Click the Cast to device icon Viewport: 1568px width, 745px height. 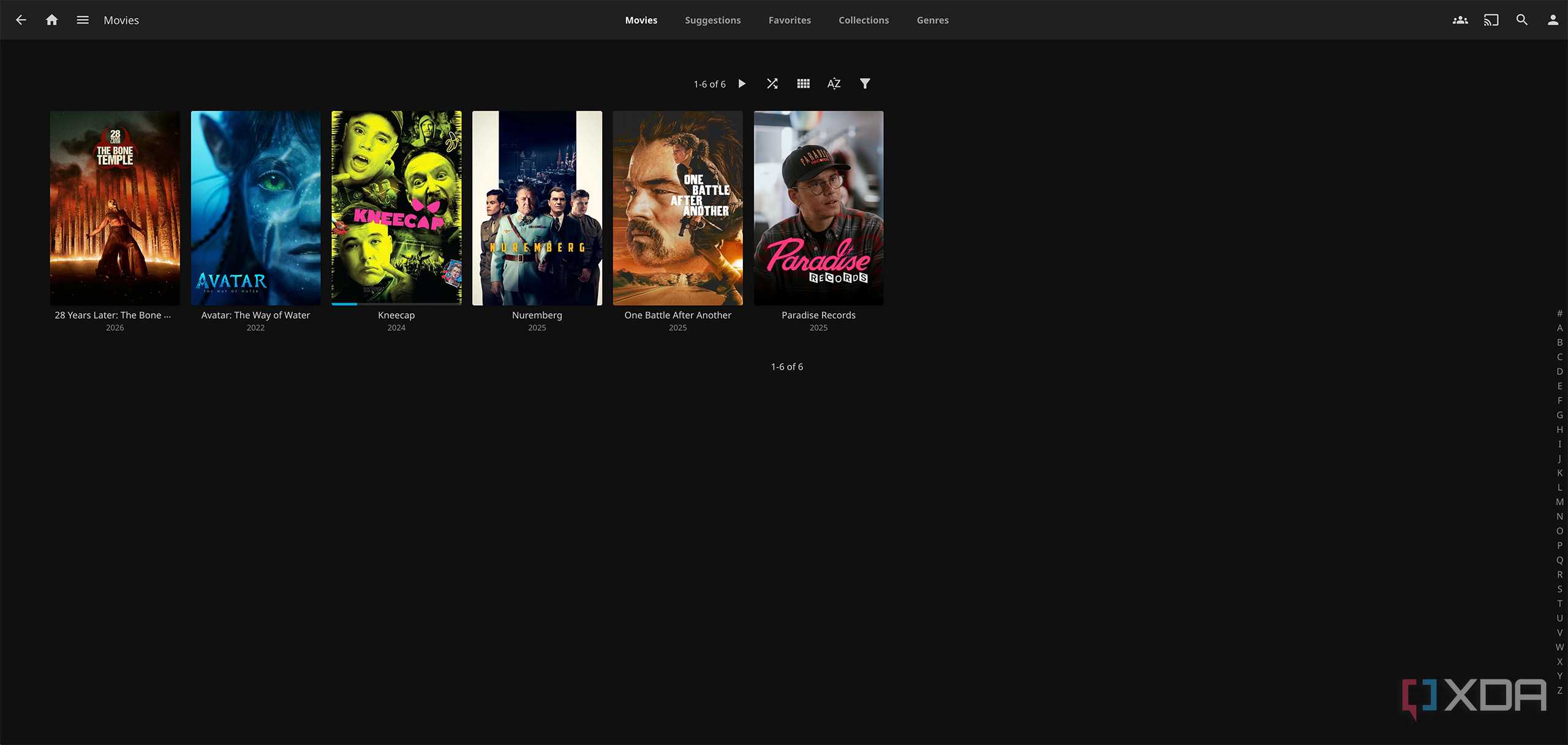click(x=1491, y=20)
